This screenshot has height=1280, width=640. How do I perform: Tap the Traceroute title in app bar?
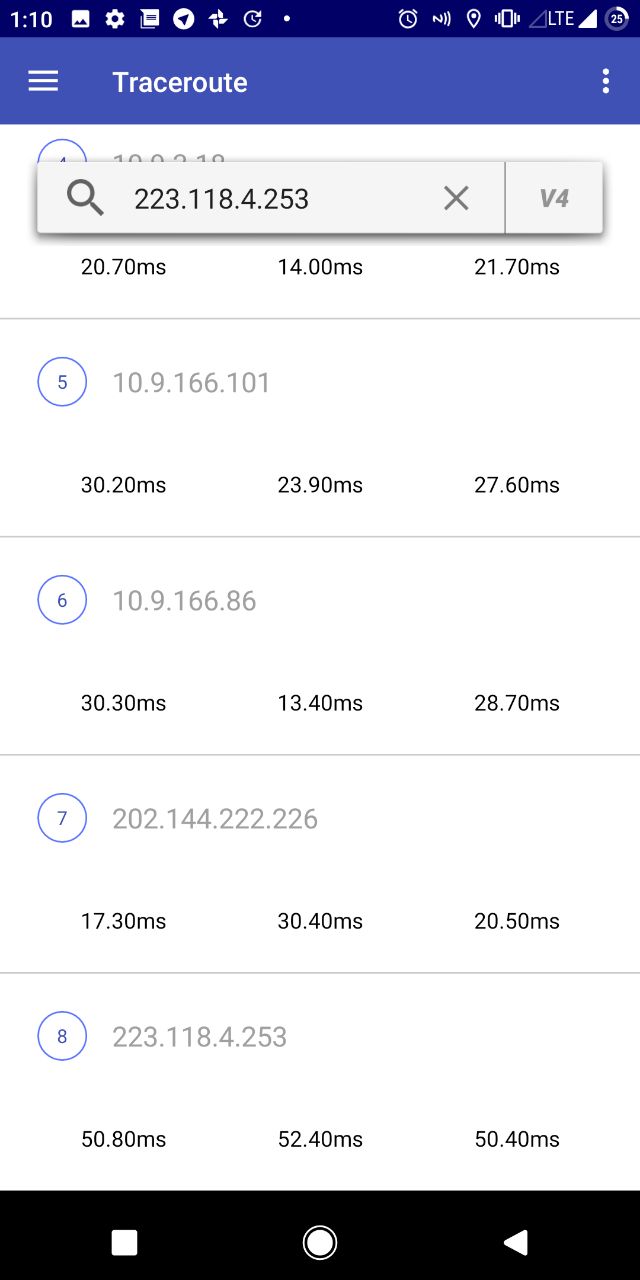click(x=180, y=82)
